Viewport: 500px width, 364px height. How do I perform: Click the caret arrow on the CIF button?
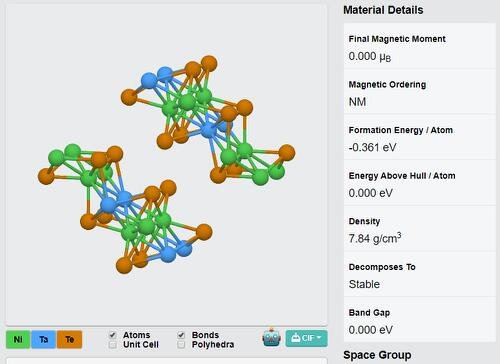319,338
